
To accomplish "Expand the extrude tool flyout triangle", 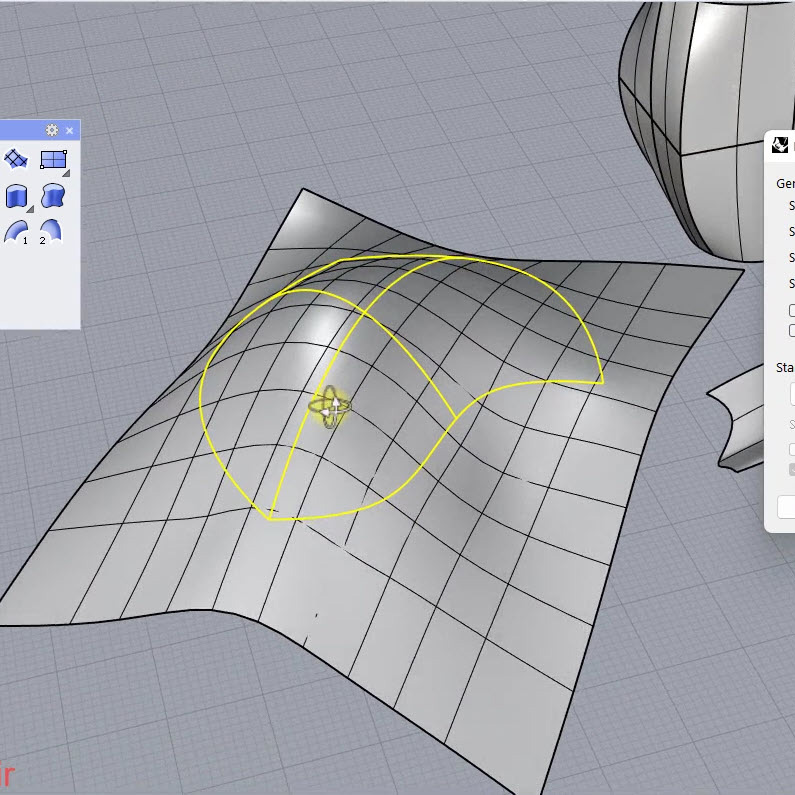I will click(x=30, y=208).
